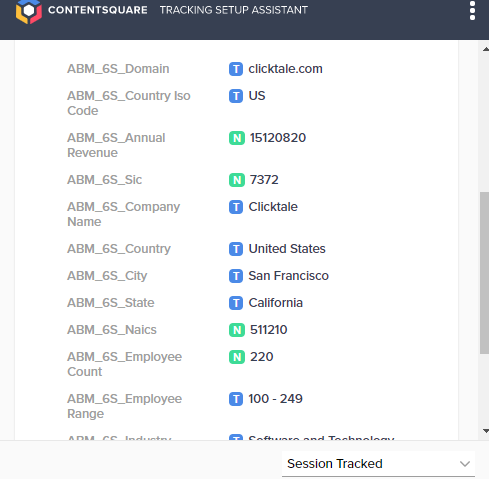Click the Contentsquare hexagon logo

click(29, 11)
